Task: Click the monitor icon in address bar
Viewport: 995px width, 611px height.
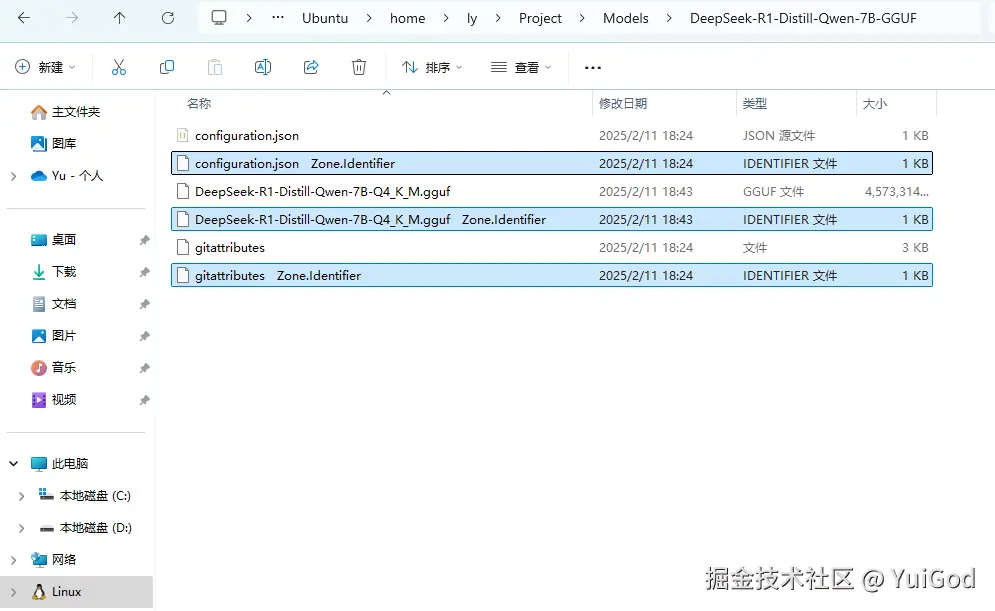Action: [x=219, y=18]
